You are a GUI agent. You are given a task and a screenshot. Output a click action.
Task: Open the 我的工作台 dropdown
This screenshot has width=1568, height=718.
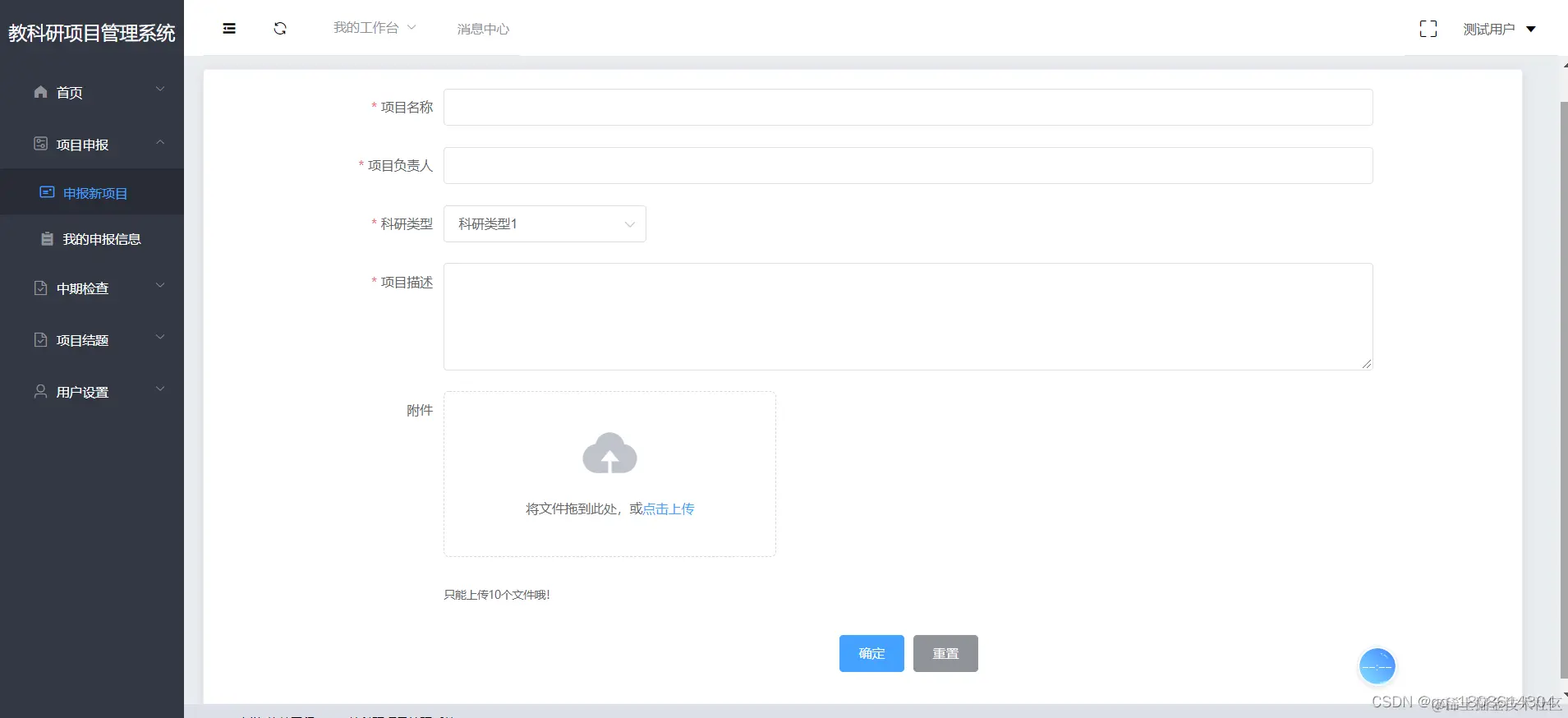[375, 28]
